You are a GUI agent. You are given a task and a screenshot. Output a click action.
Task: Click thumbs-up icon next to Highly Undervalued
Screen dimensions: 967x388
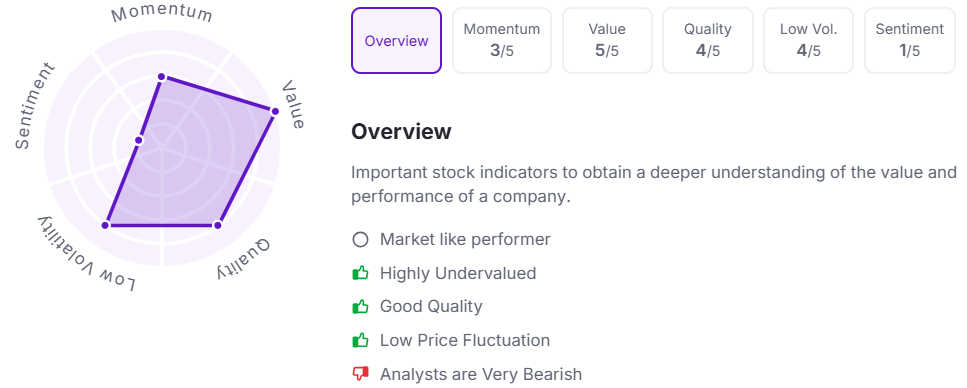(x=360, y=273)
